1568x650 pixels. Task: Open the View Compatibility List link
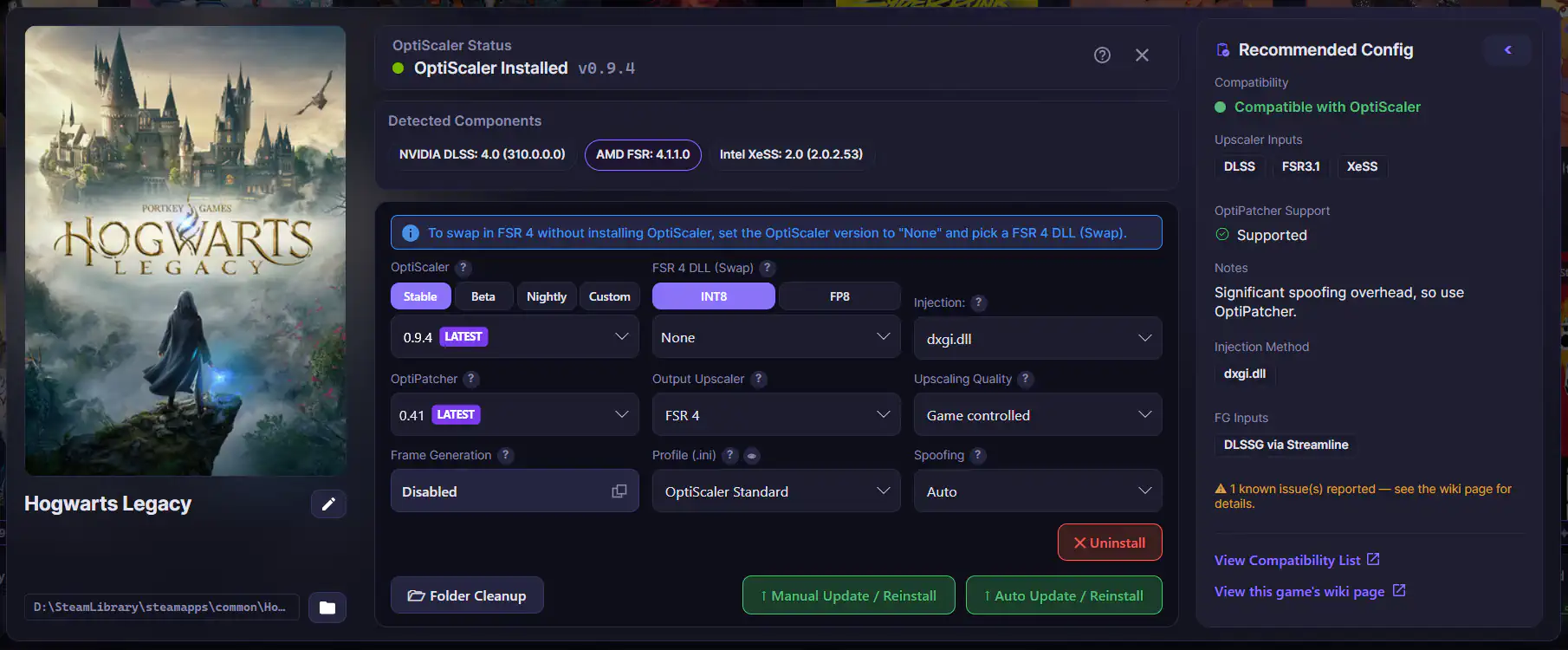1297,560
